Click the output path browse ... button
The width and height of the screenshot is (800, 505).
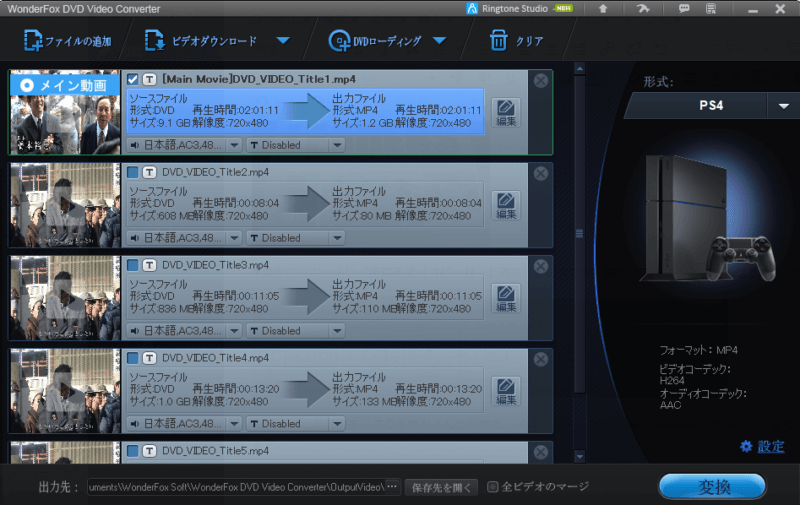coord(392,487)
